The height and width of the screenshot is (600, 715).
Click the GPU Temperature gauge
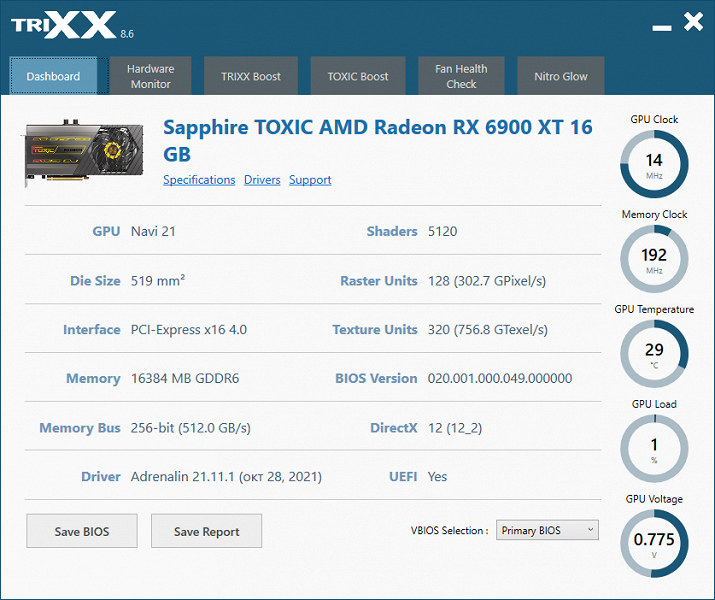[x=654, y=354]
